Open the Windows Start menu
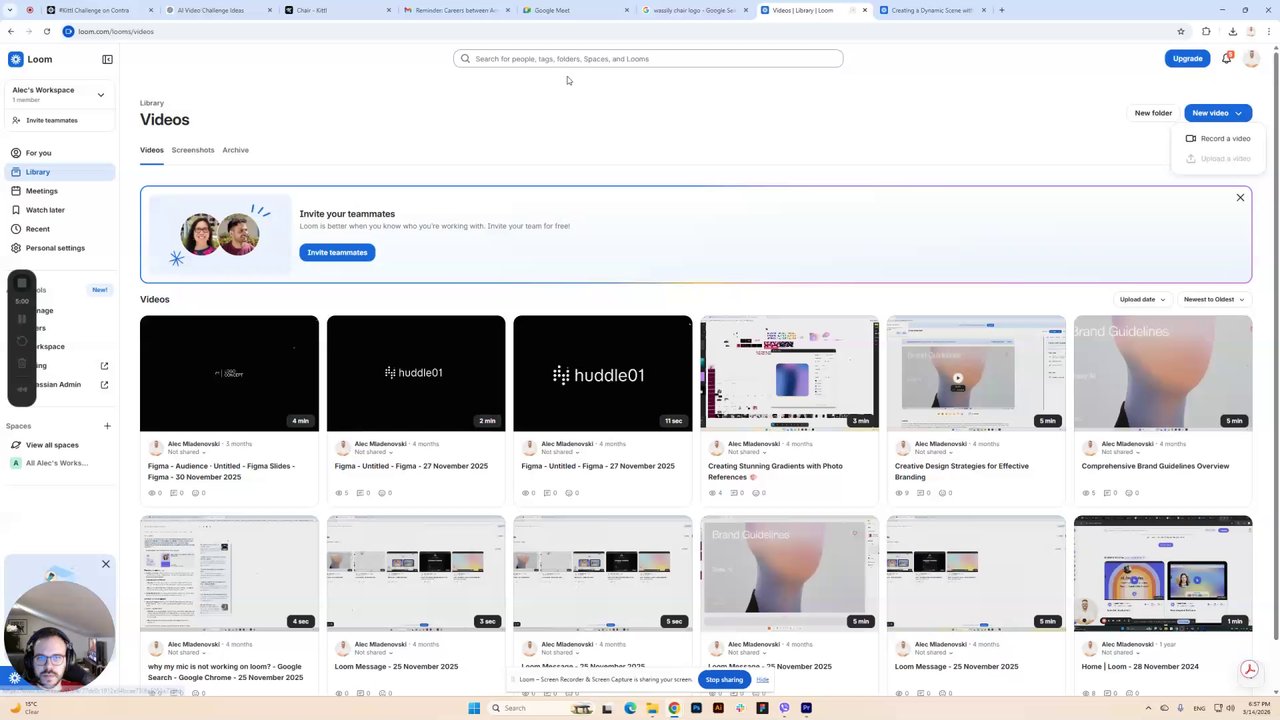Viewport: 1280px width, 720px height. click(474, 708)
